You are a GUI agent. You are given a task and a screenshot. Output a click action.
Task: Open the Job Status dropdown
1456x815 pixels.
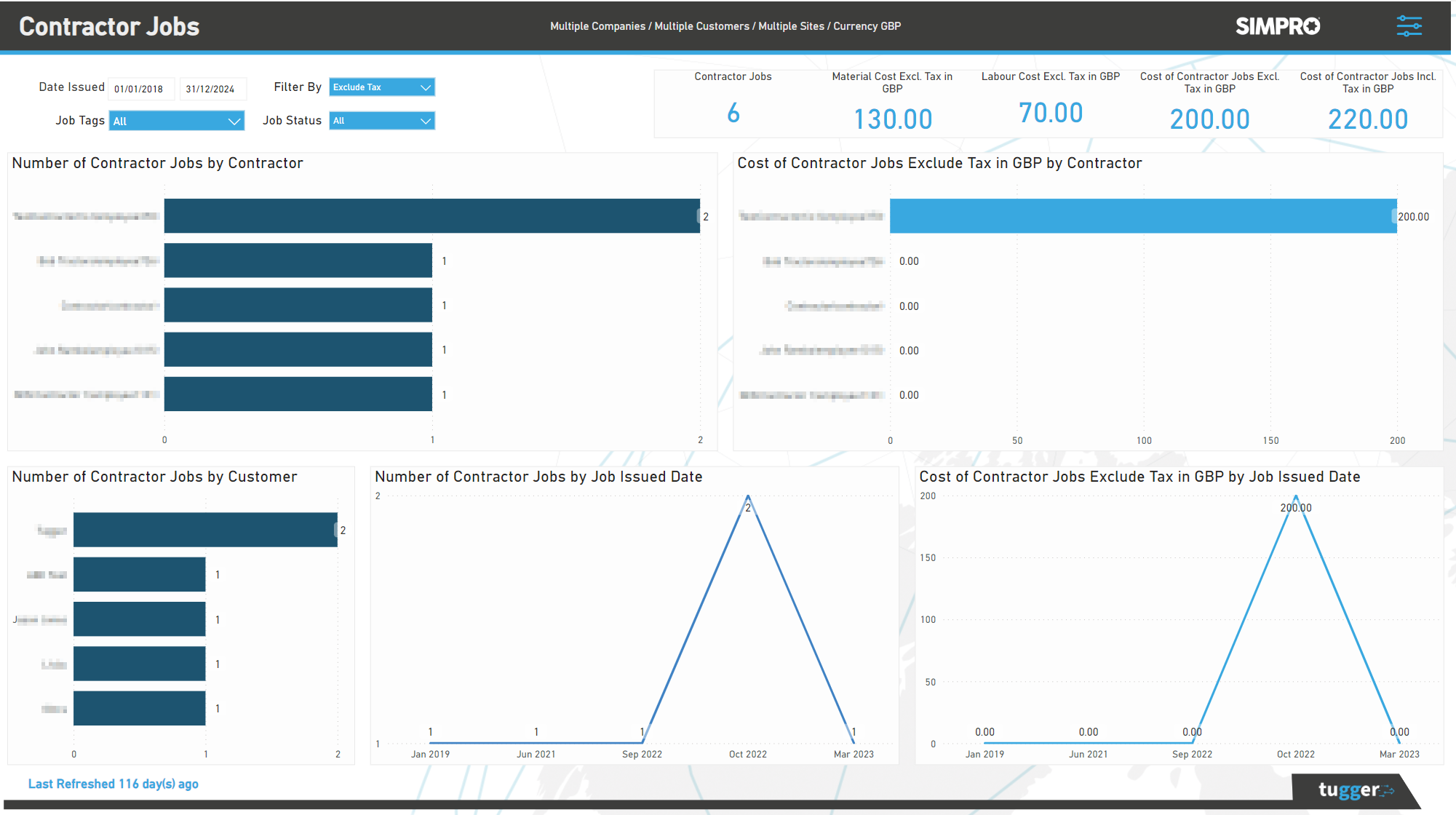(381, 120)
